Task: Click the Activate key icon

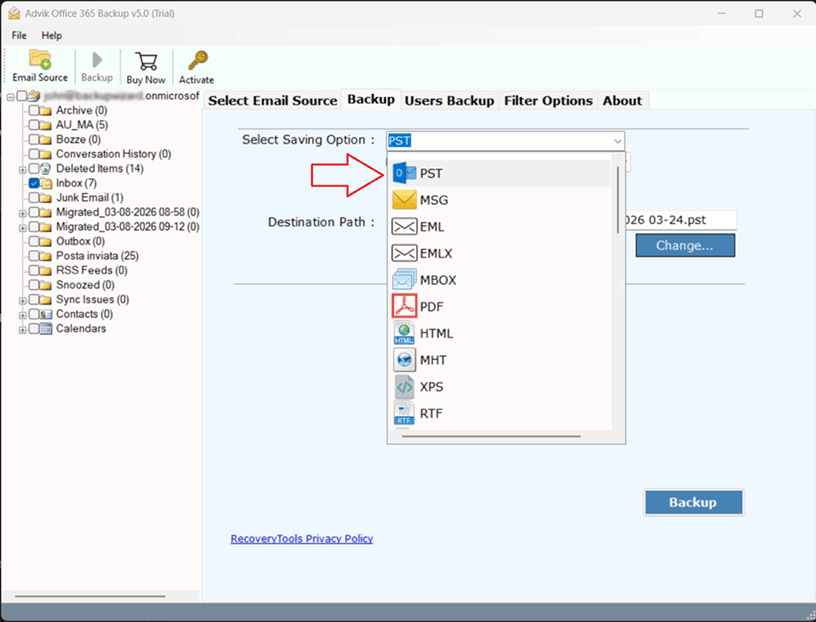Action: [x=198, y=60]
